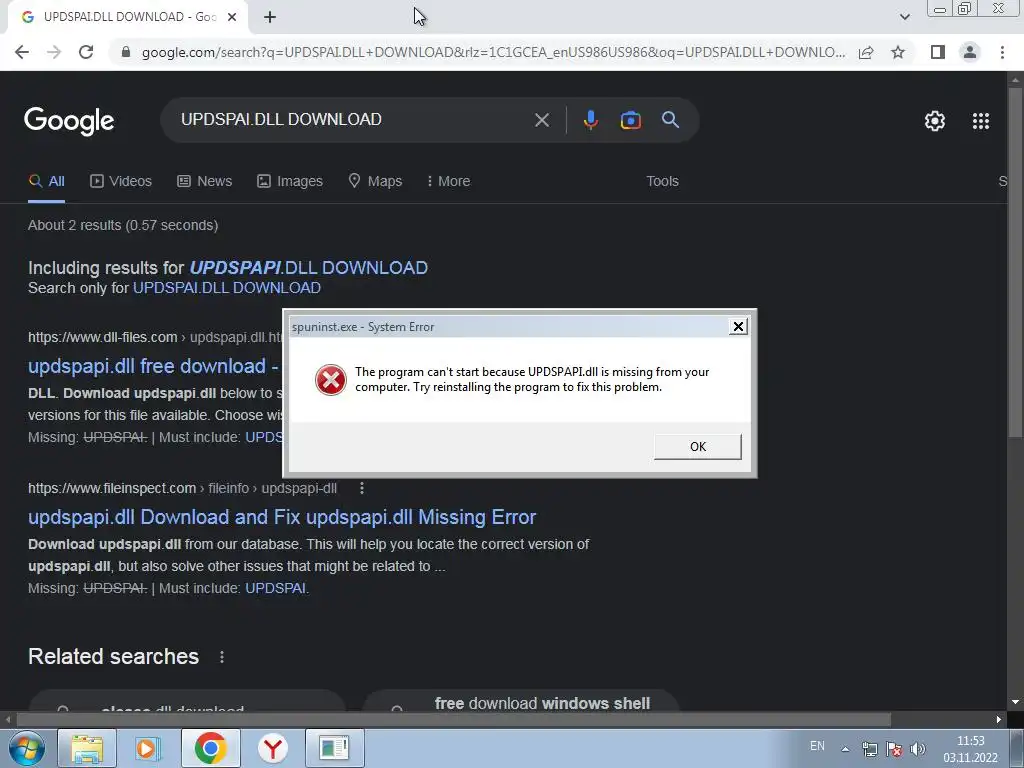Close the spuninst.exe System Error dialog
The height and width of the screenshot is (768, 1024).
pos(738,327)
